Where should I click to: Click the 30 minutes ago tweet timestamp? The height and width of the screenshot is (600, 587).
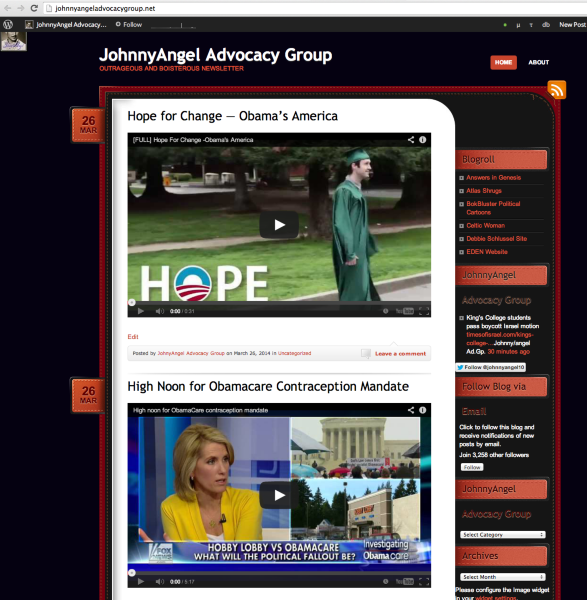[x=509, y=352]
